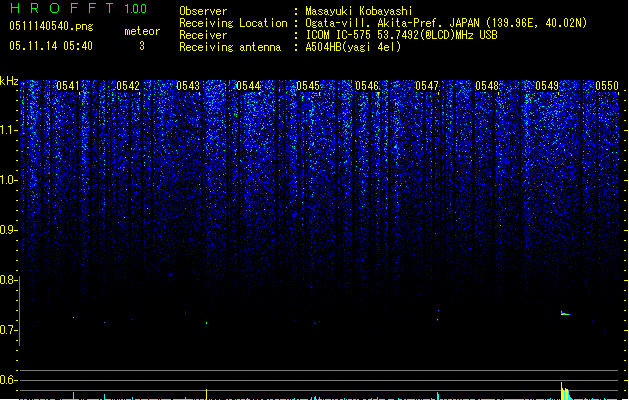This screenshot has width=629, height=400.
Task: Click the 0.8 kHz axis label
Action: pos(8,280)
